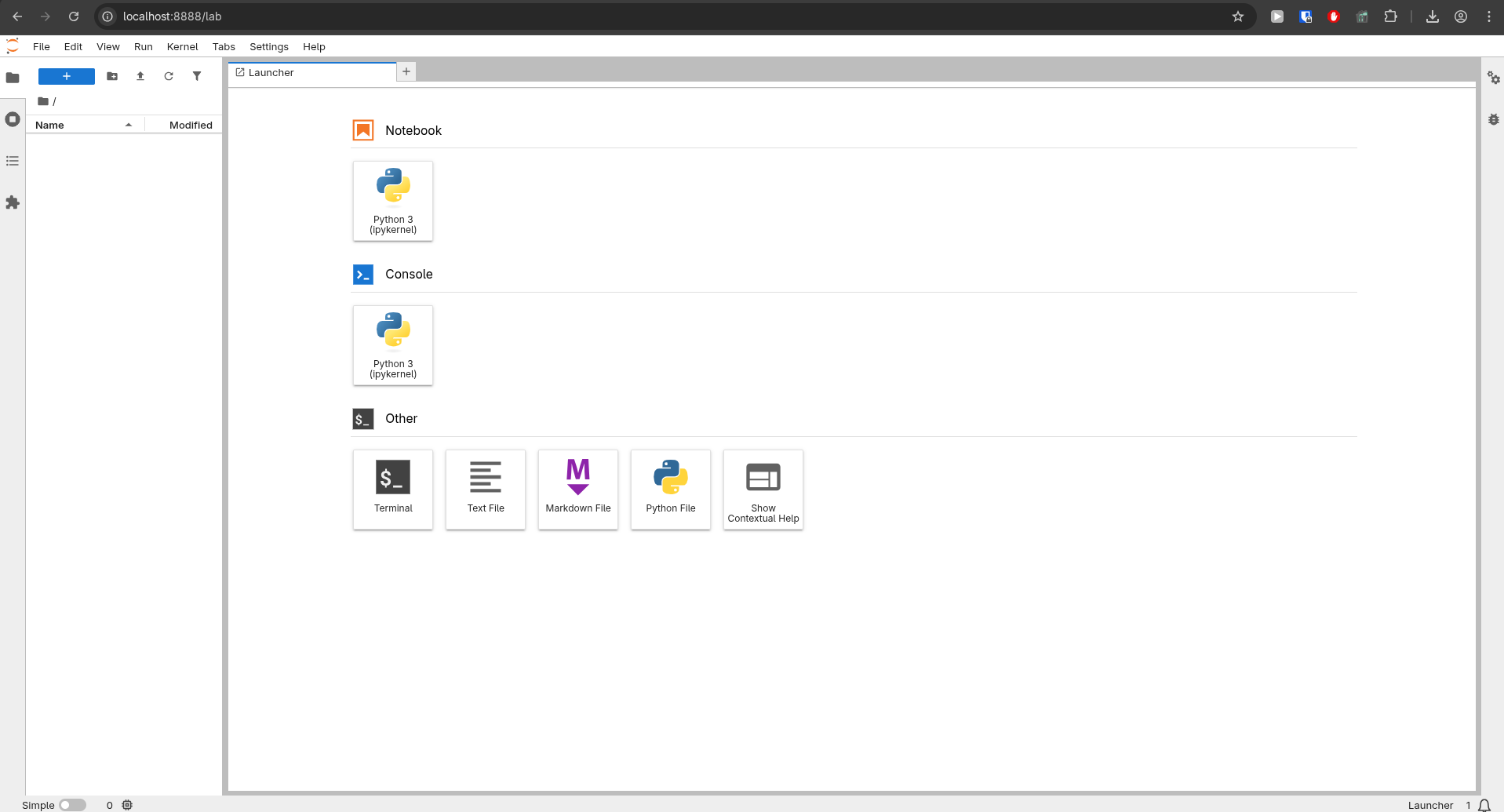Click the upload files icon
The width and height of the screenshot is (1504, 812).
click(140, 76)
